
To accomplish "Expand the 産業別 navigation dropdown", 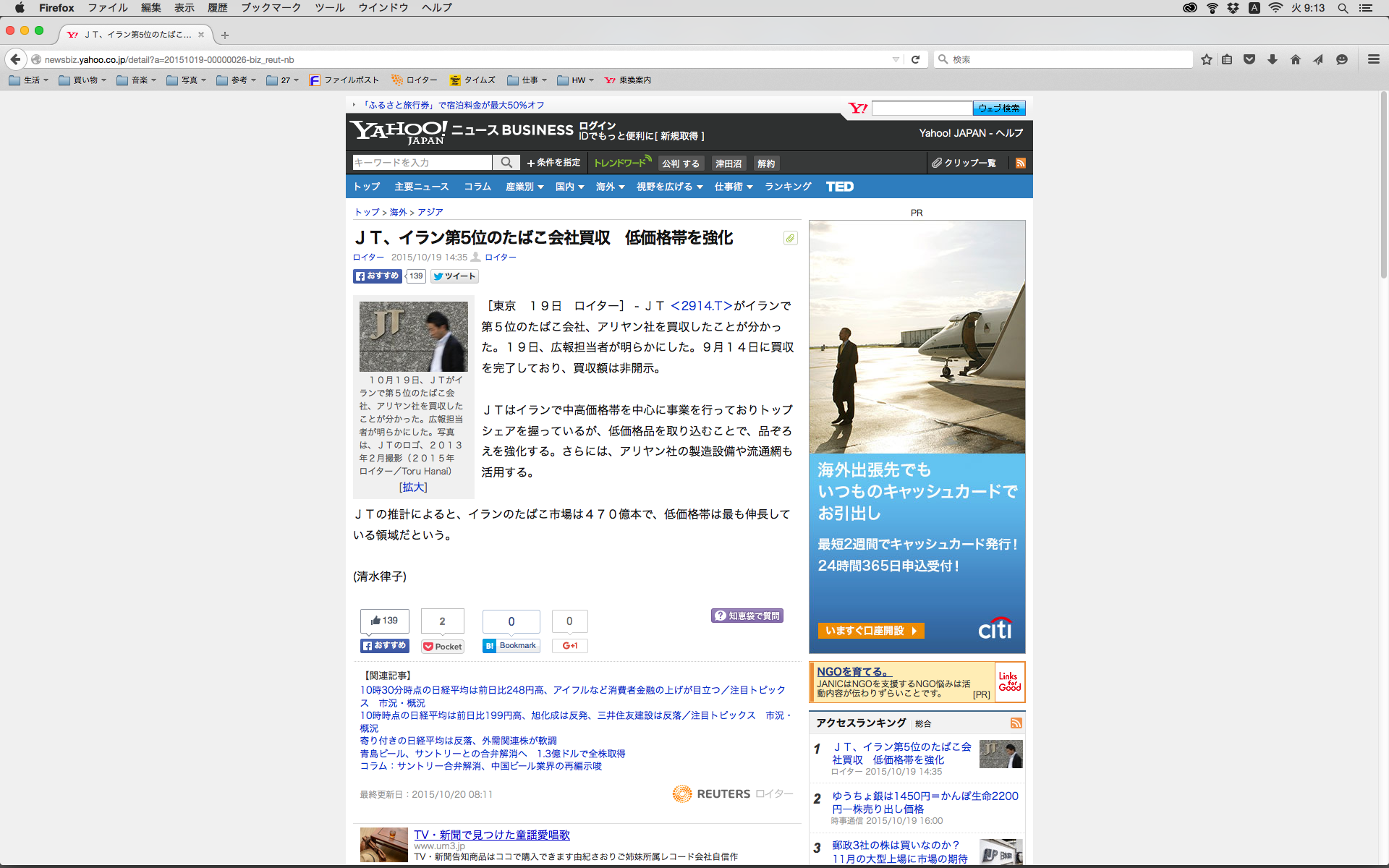I will [x=524, y=187].
